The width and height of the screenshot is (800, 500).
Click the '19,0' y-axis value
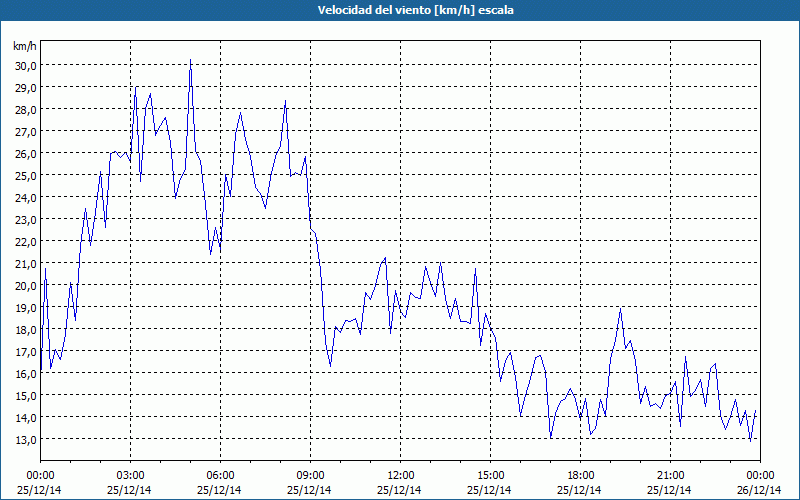coord(24,307)
